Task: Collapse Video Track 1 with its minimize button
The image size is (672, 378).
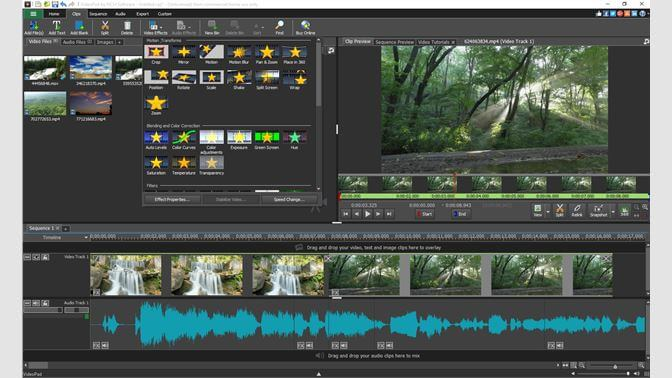Action: click(27, 257)
